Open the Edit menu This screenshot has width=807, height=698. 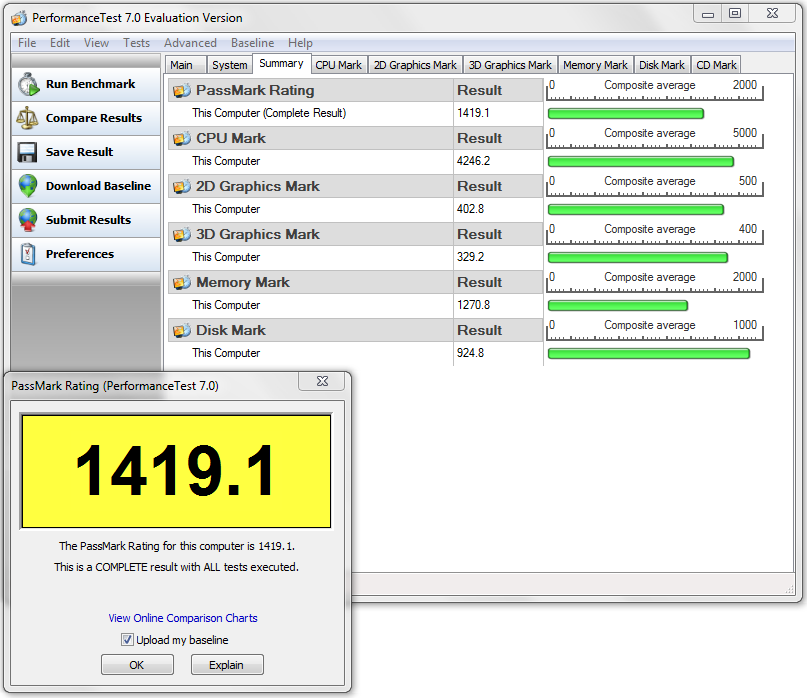coord(60,43)
